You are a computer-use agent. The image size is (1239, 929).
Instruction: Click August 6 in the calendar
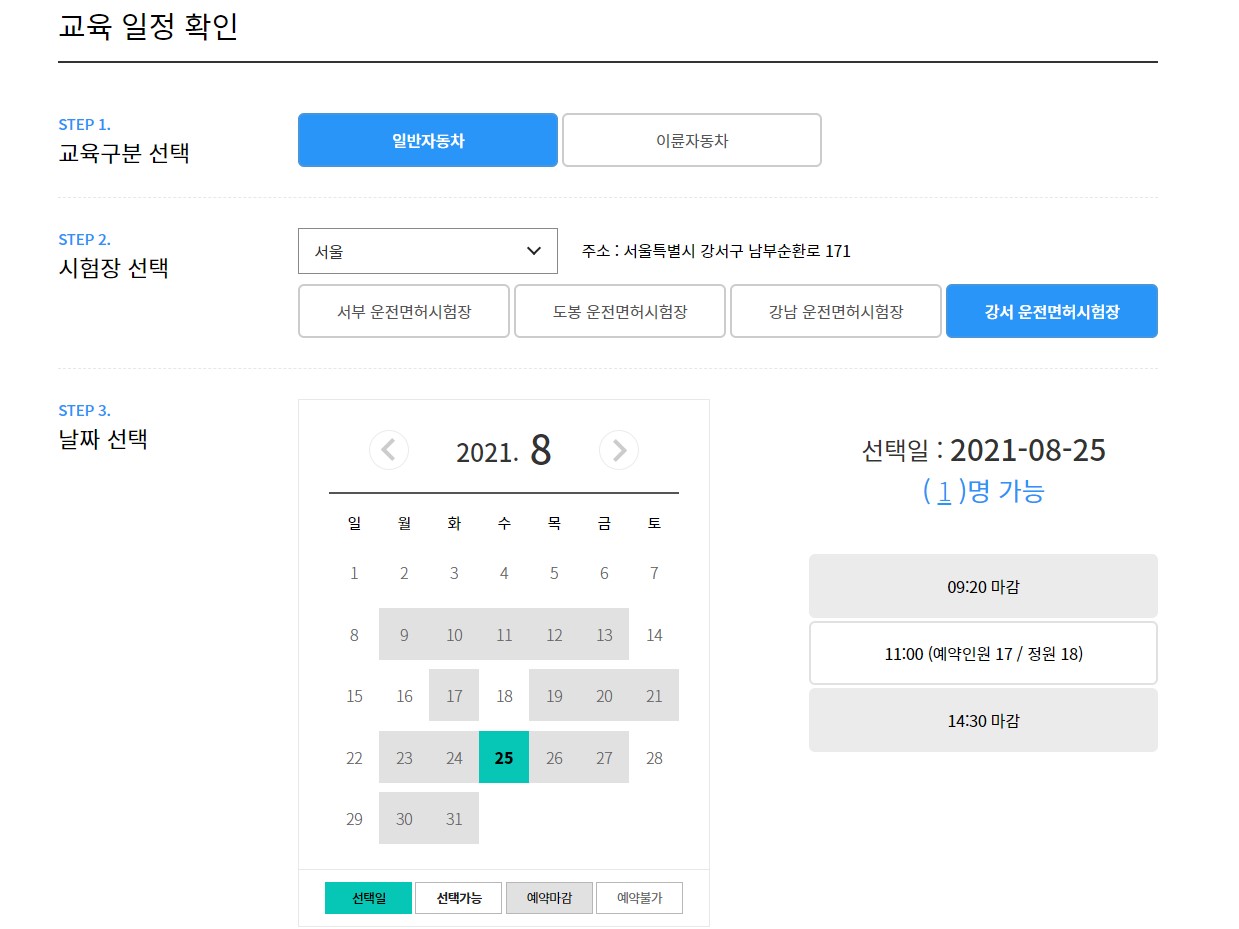pos(604,573)
